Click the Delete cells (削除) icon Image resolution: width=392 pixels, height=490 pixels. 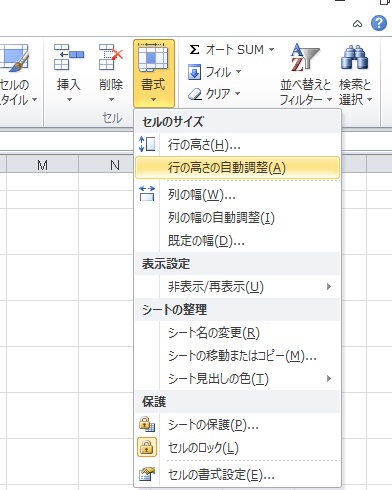(x=111, y=57)
